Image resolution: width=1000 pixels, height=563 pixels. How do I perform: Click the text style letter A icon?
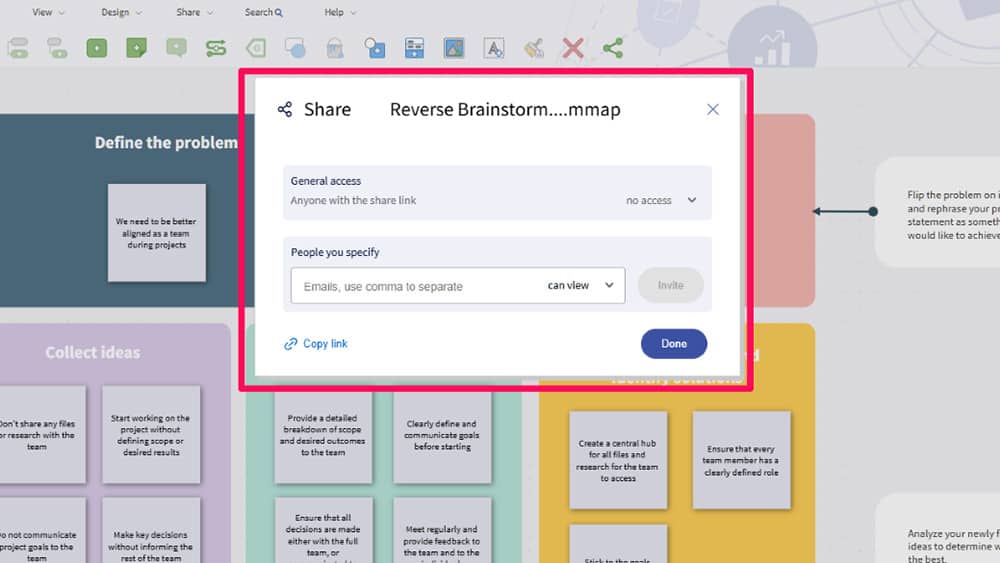(x=493, y=48)
